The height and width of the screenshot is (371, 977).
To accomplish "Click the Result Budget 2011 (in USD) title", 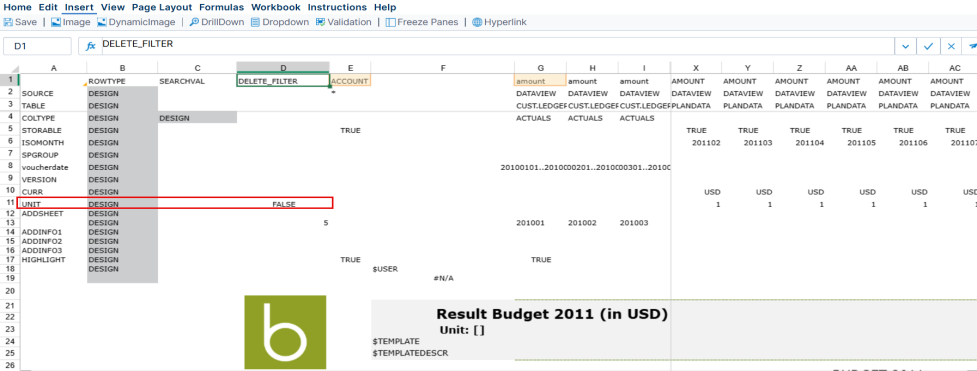I will 551,314.
